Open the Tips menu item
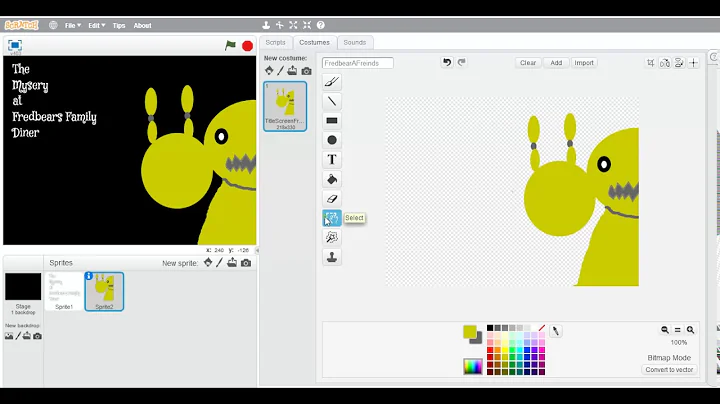This screenshot has width=720, height=404. point(119,26)
